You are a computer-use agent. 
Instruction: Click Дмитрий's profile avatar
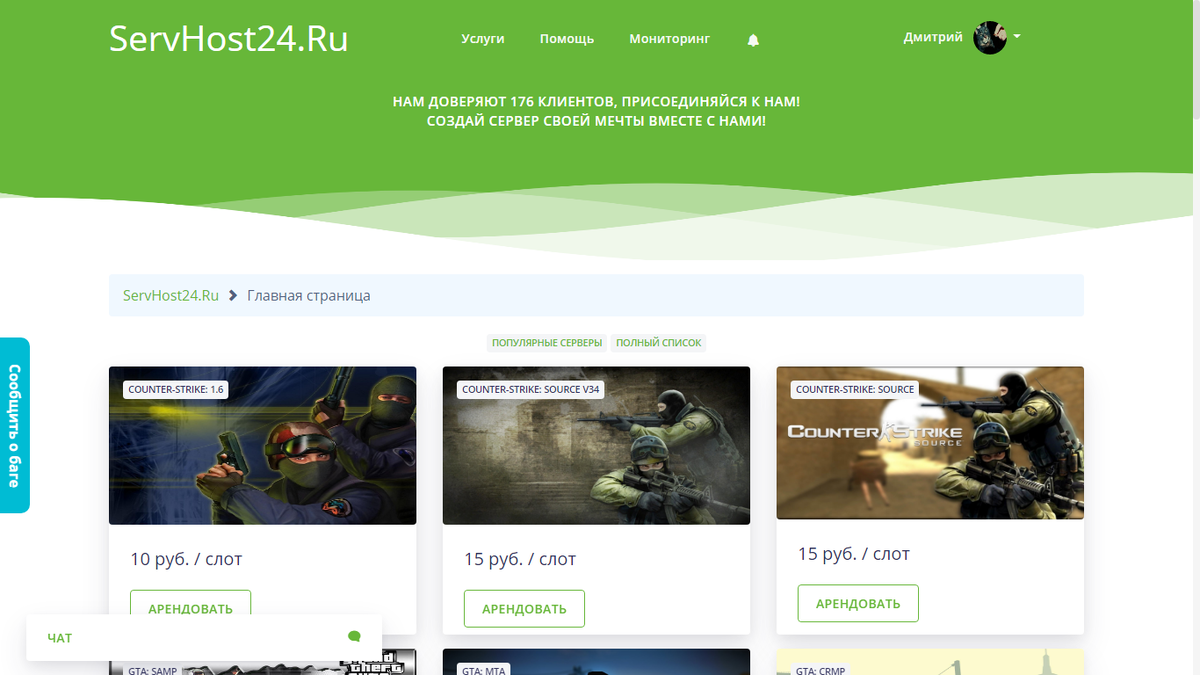(990, 38)
